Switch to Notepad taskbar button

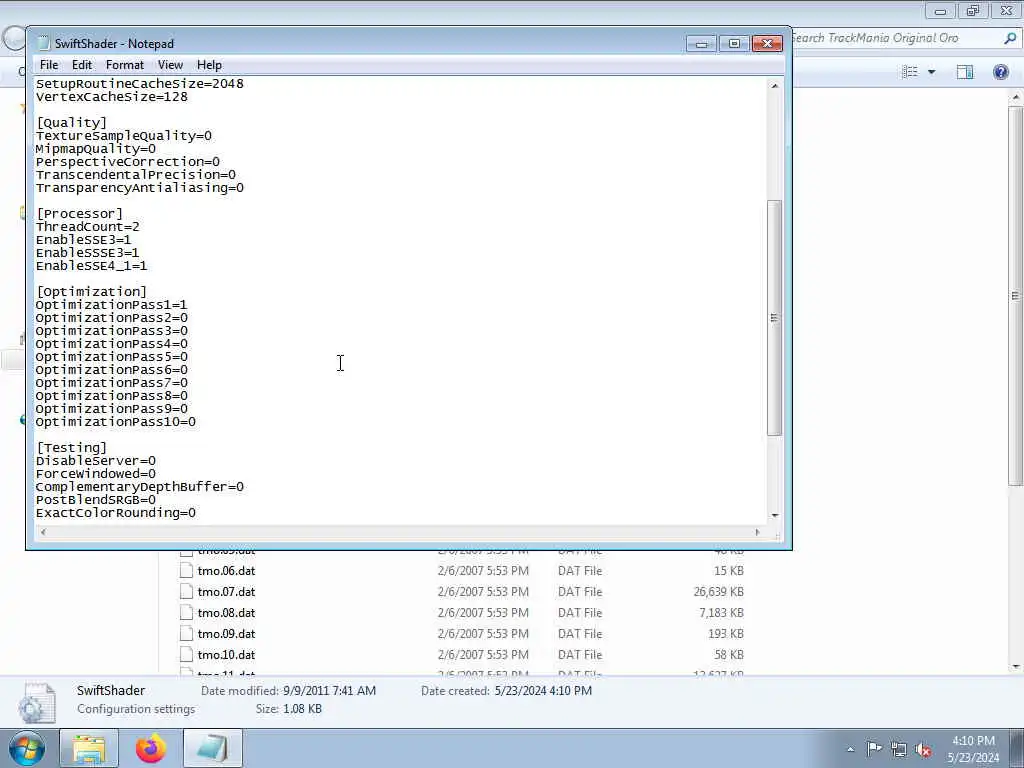pyautogui.click(x=213, y=748)
